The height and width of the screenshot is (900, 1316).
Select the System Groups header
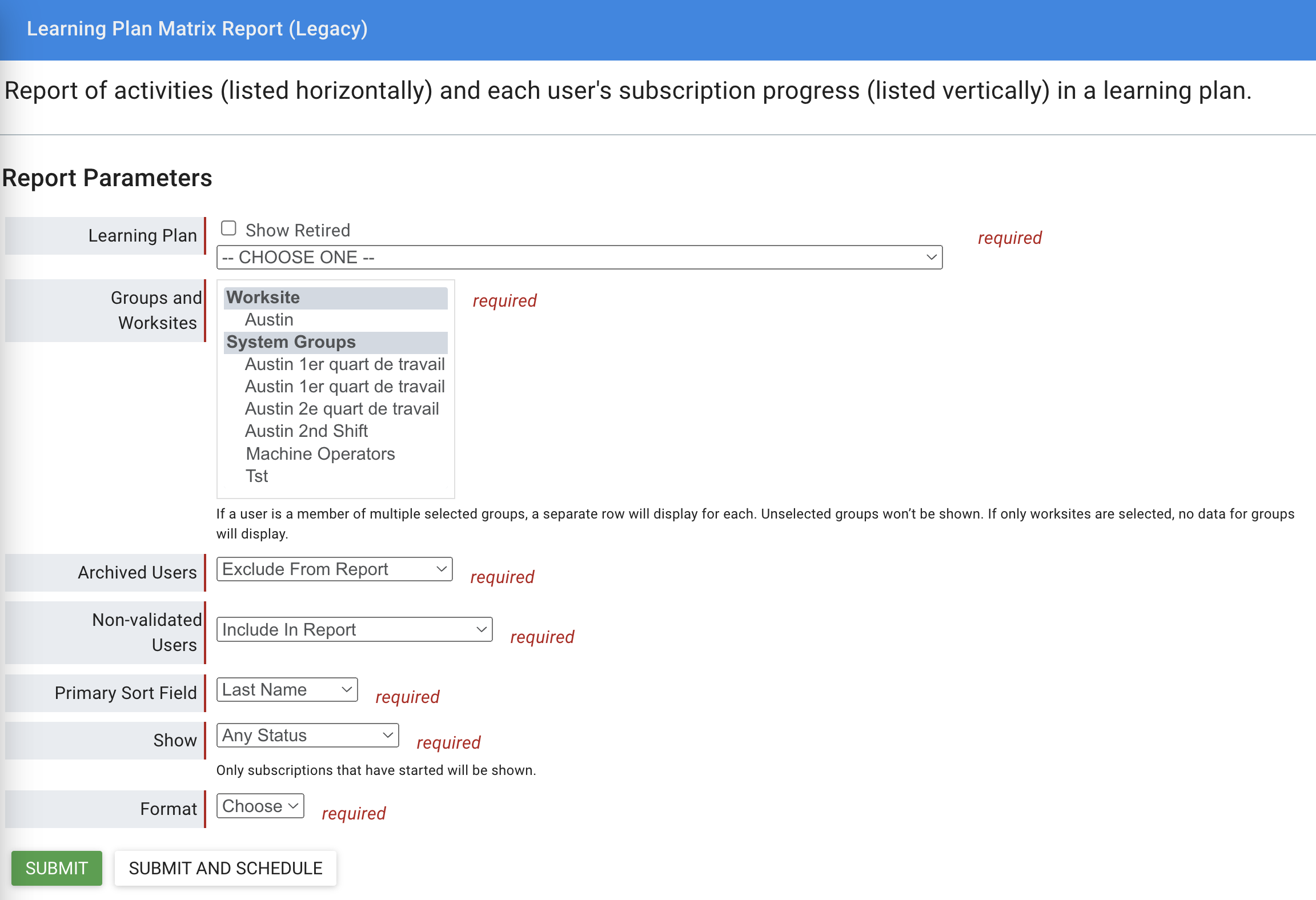point(291,342)
